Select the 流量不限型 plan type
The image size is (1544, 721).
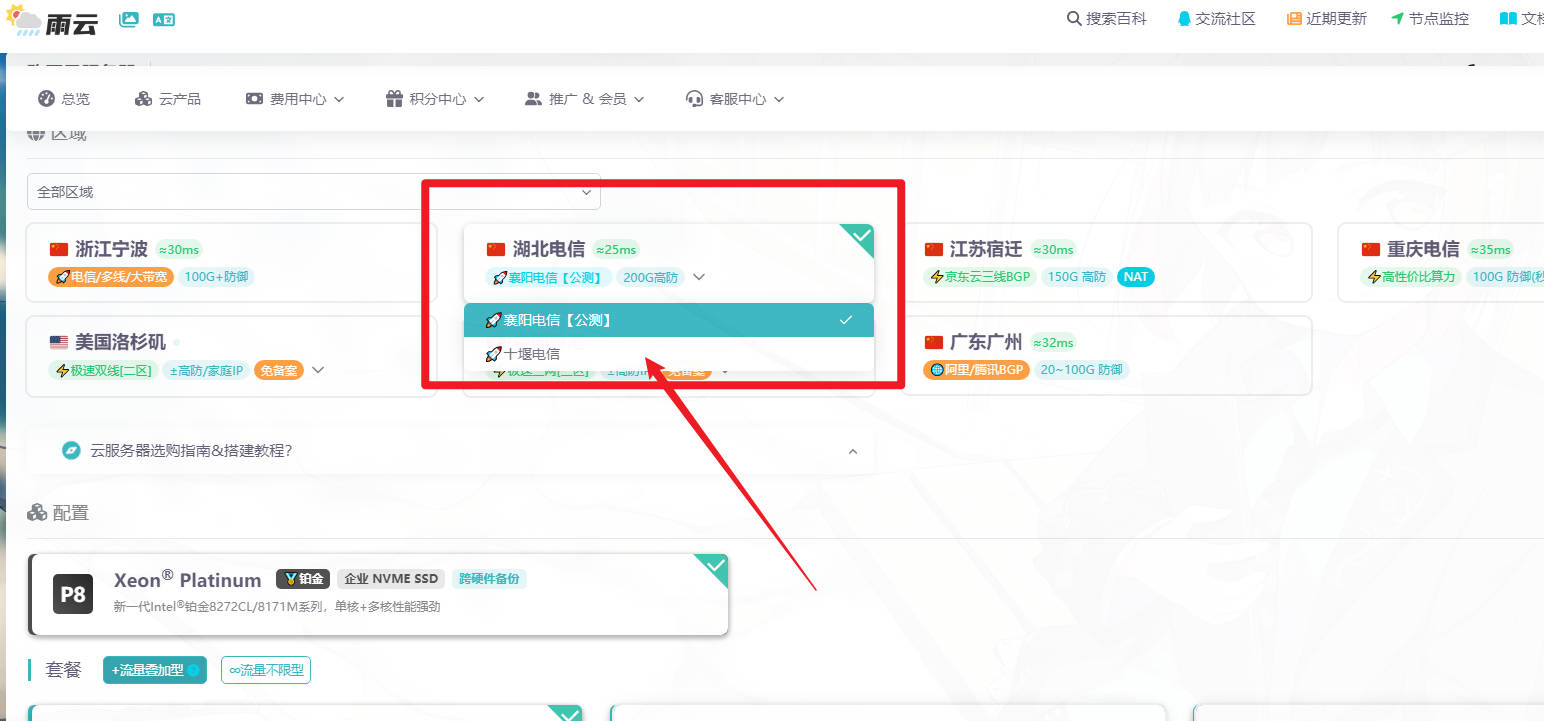click(266, 670)
